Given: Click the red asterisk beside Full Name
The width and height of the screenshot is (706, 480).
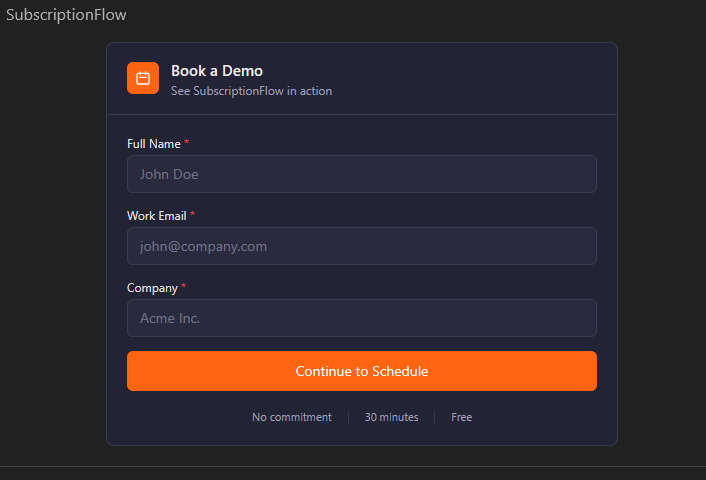Looking at the screenshot, I should click(187, 144).
